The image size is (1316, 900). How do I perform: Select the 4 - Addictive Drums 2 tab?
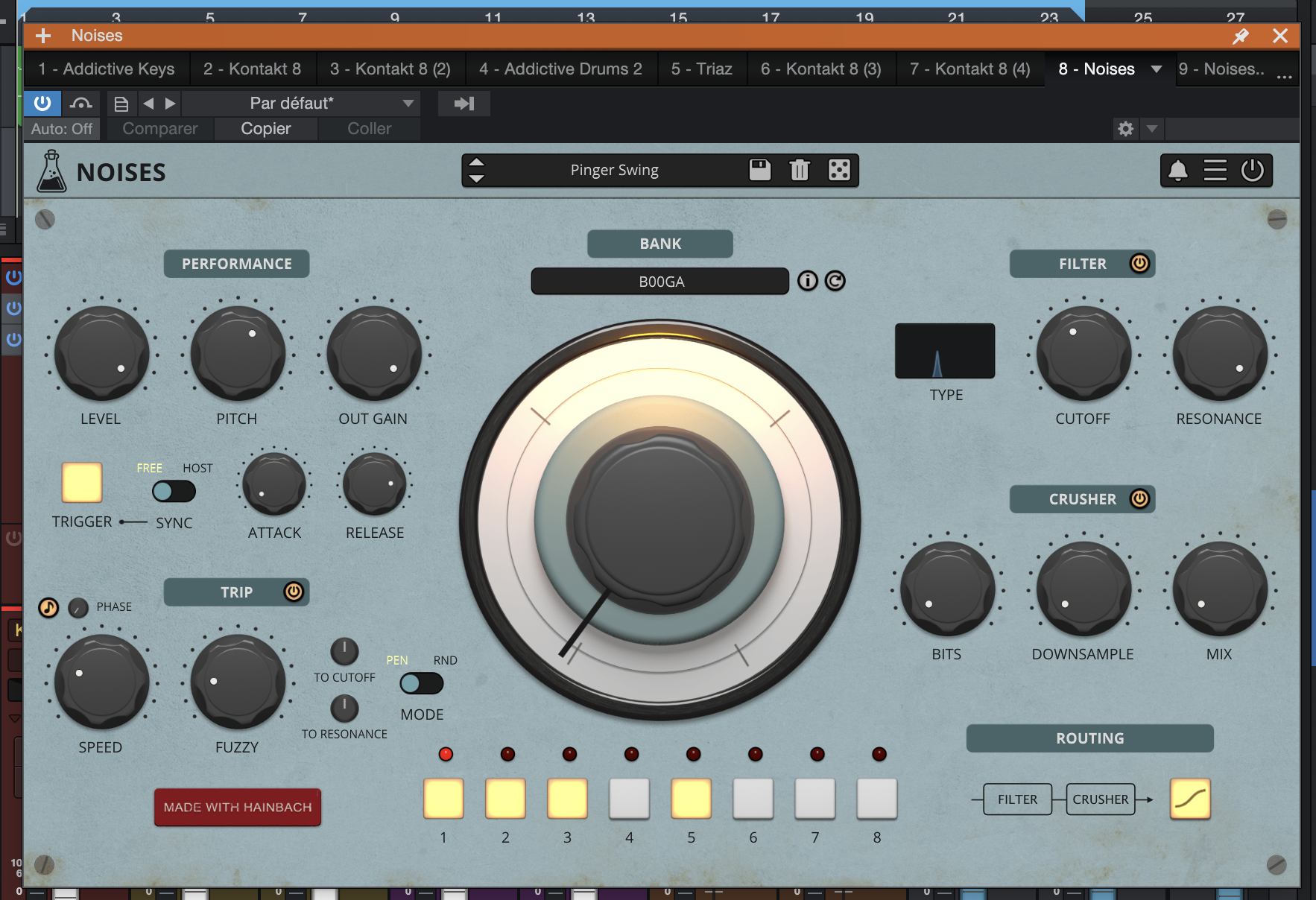point(560,69)
